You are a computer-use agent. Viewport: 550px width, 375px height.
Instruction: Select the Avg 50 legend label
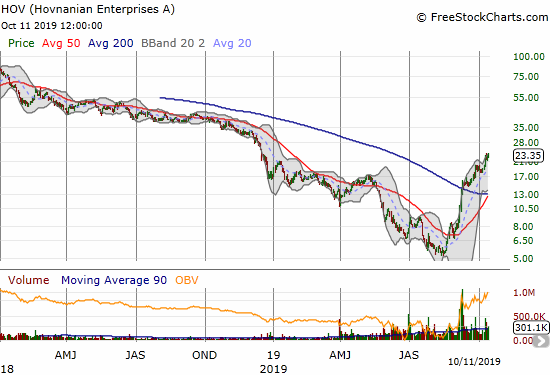61,43
